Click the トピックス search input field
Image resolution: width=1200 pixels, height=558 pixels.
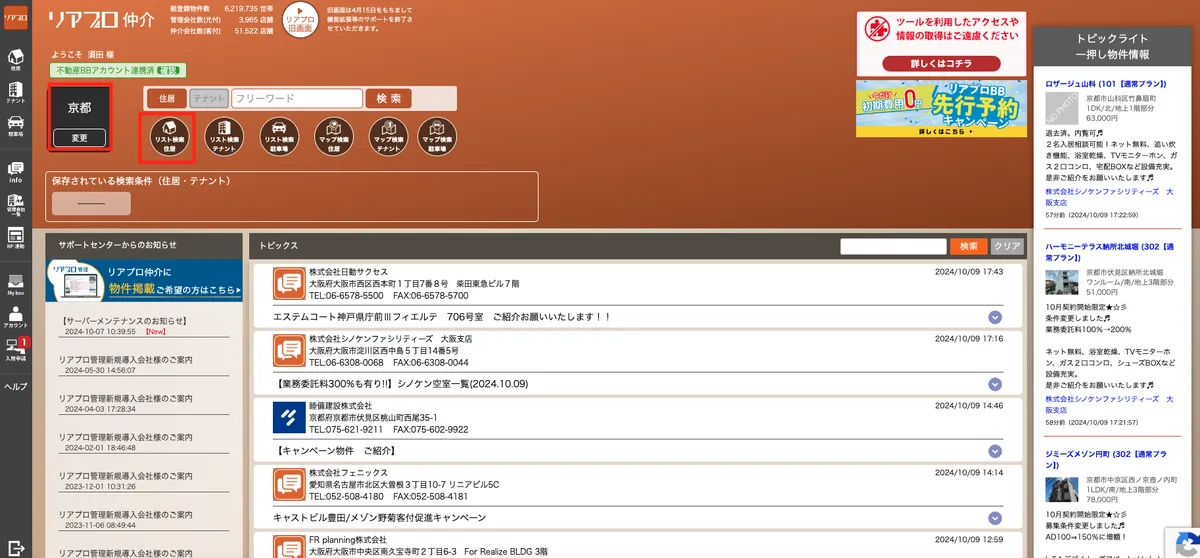(893, 246)
